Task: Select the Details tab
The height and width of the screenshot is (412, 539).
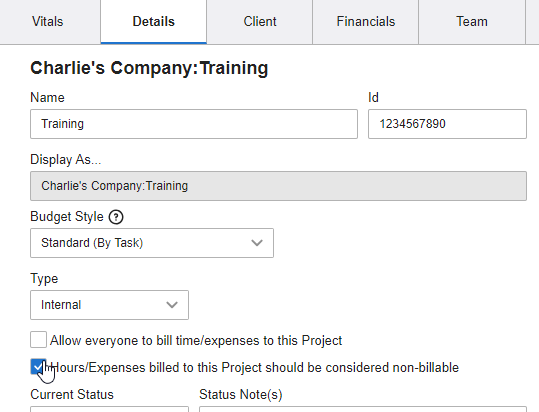Action: (154, 22)
